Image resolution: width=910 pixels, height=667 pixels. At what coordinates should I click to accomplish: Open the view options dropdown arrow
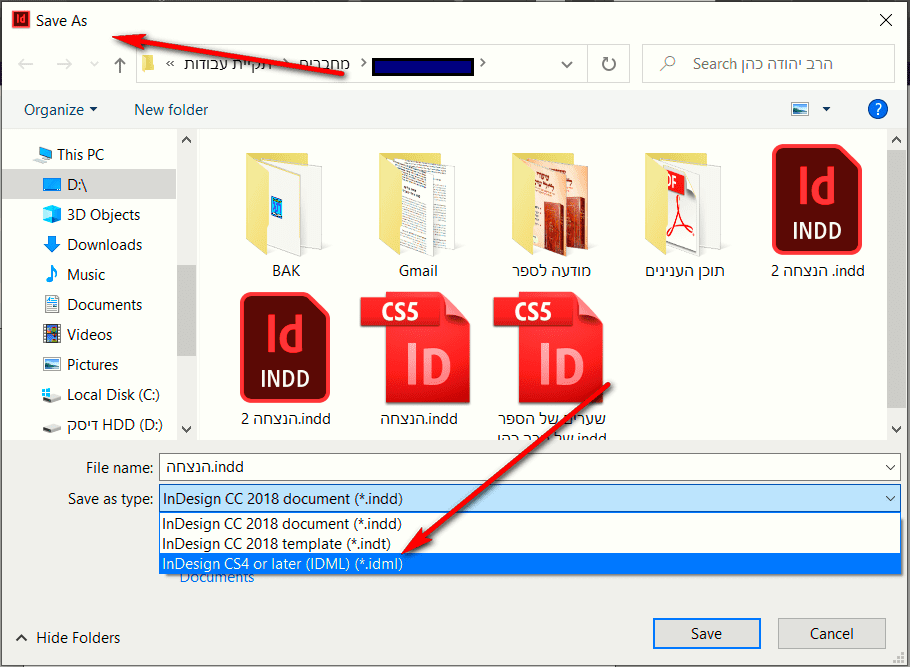click(826, 109)
